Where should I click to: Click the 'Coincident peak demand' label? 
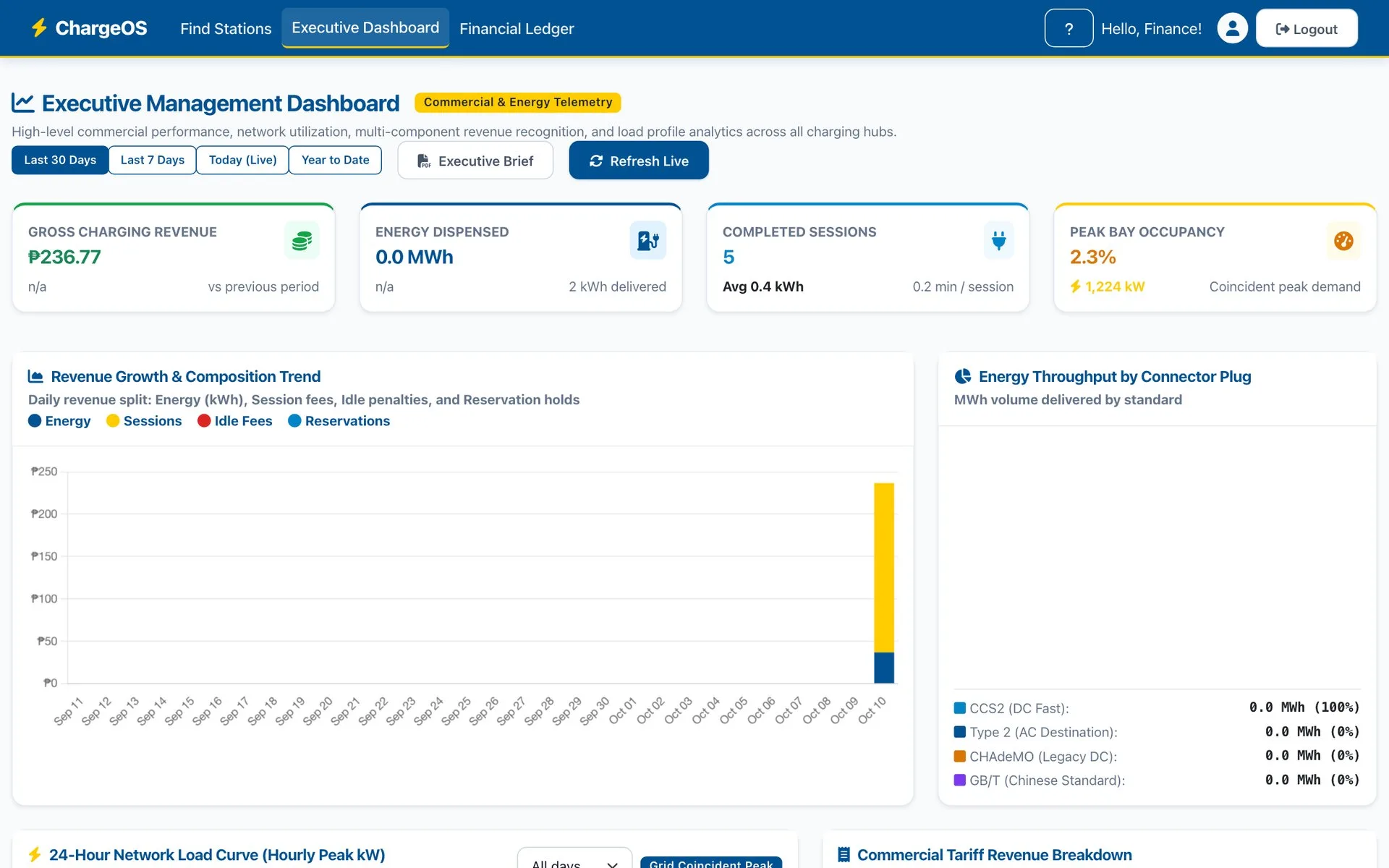pos(1285,286)
